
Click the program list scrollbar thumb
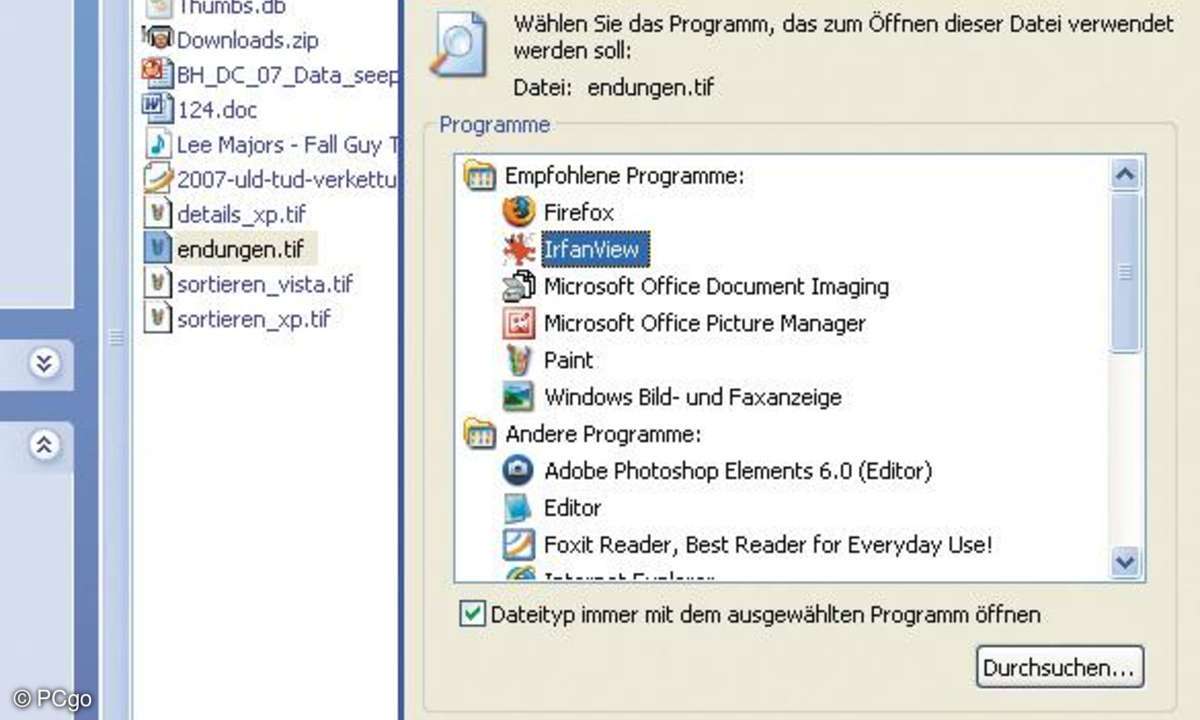point(1126,272)
